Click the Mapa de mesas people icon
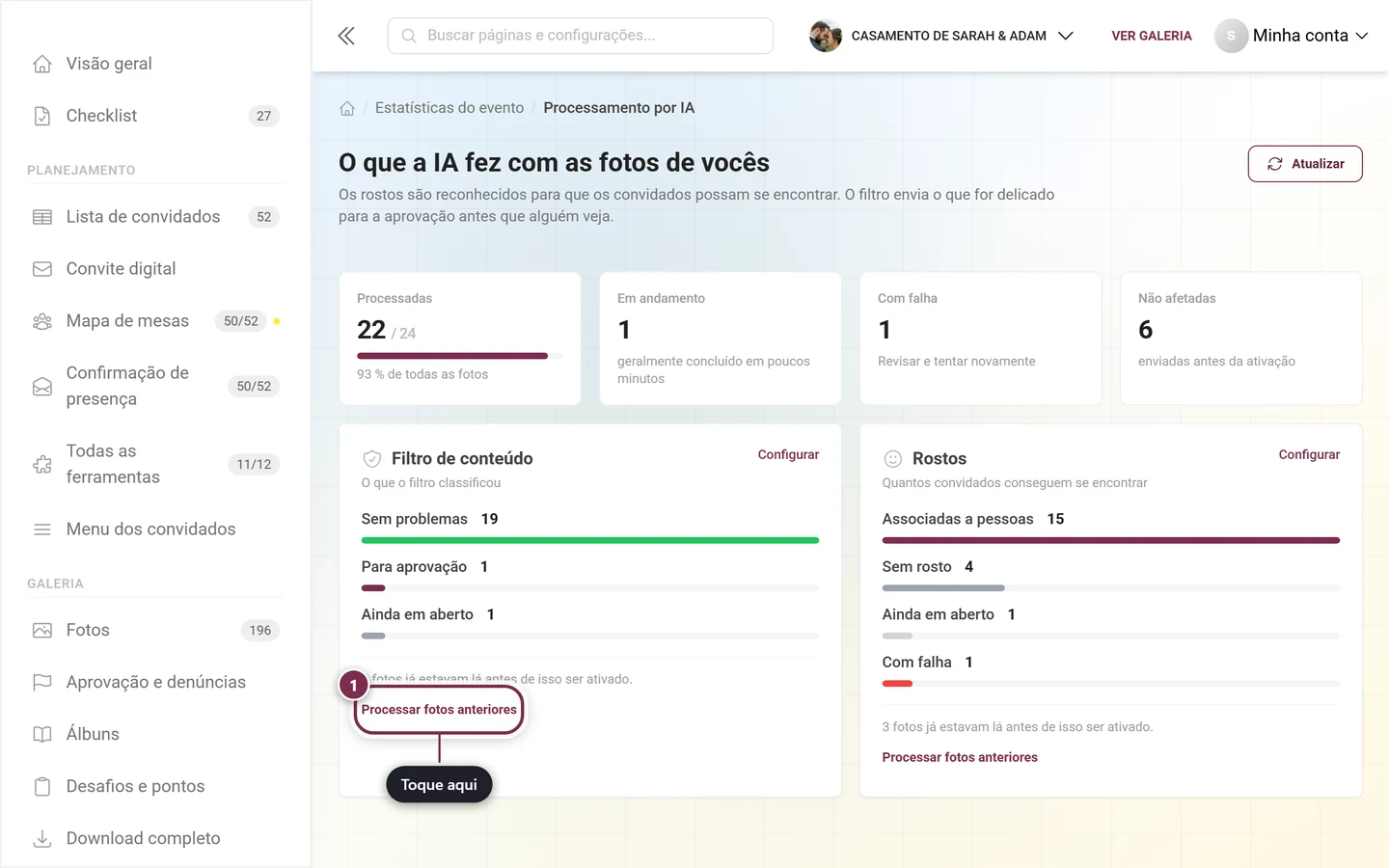Screen dimensions: 1389x868 [x=42, y=321]
